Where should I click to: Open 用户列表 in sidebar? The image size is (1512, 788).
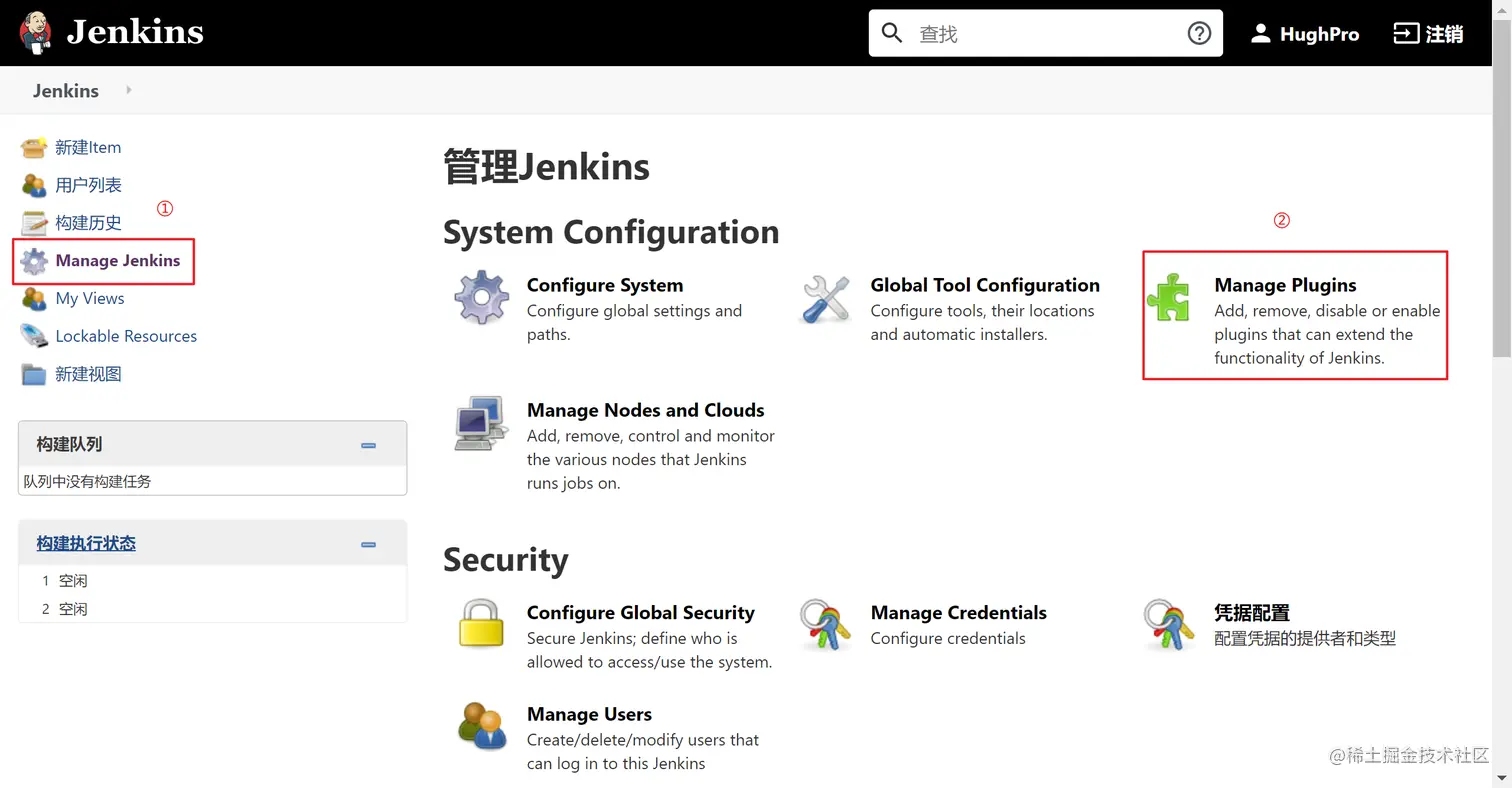(88, 185)
